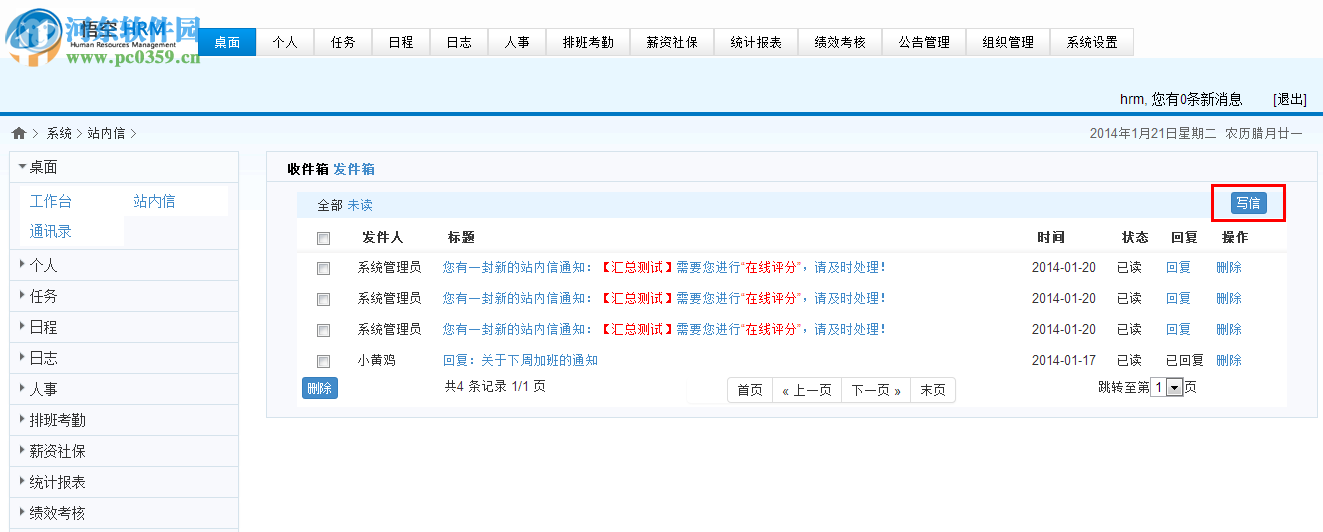Click 删除 for second 系统管理员 message
Image resolution: width=1323 pixels, height=532 pixels.
click(x=1229, y=298)
